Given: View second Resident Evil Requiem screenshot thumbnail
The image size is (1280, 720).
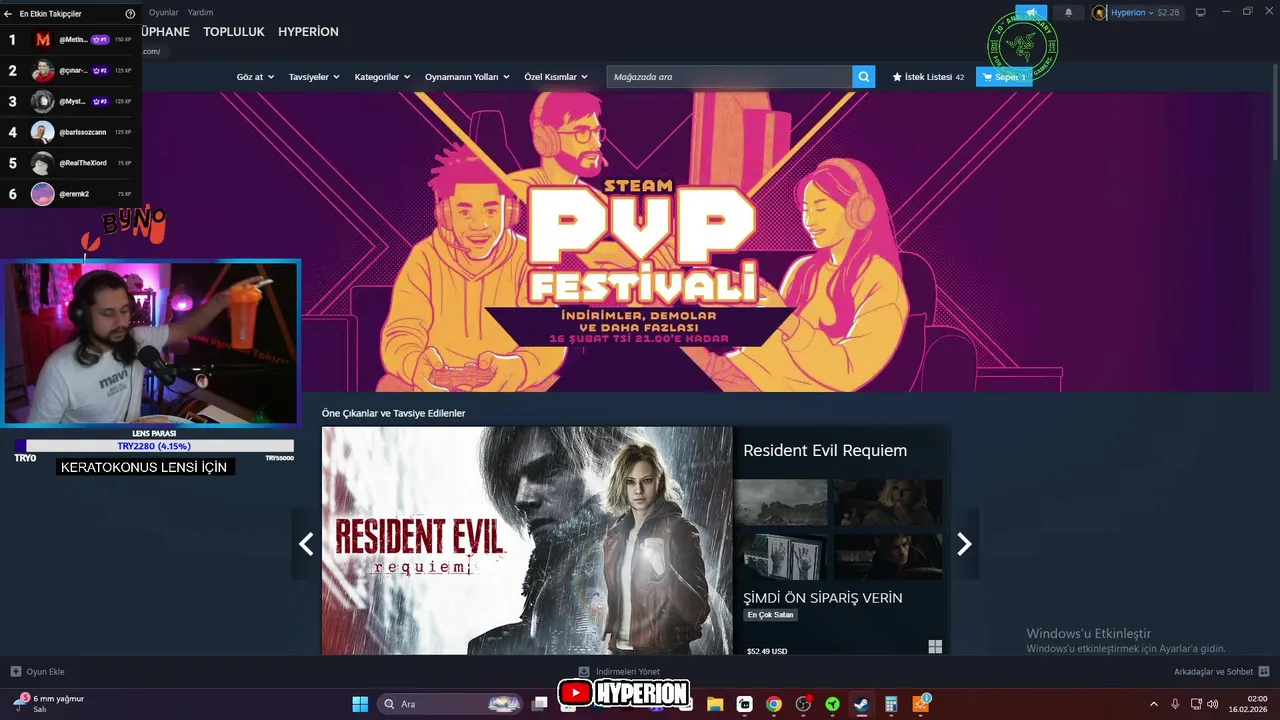Looking at the screenshot, I should [888, 502].
